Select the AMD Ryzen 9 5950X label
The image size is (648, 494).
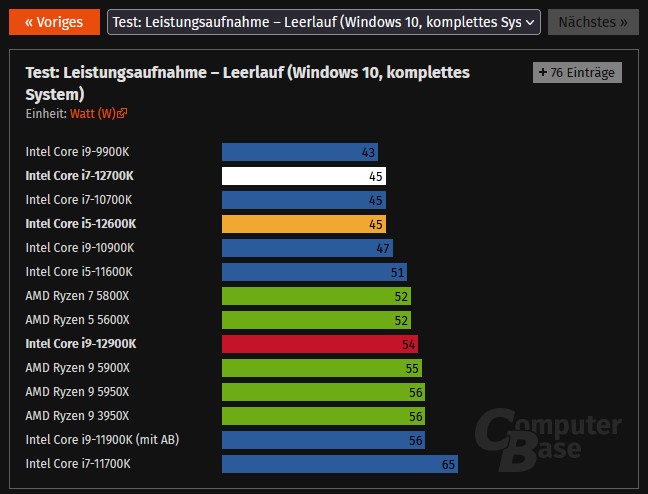click(x=77, y=391)
